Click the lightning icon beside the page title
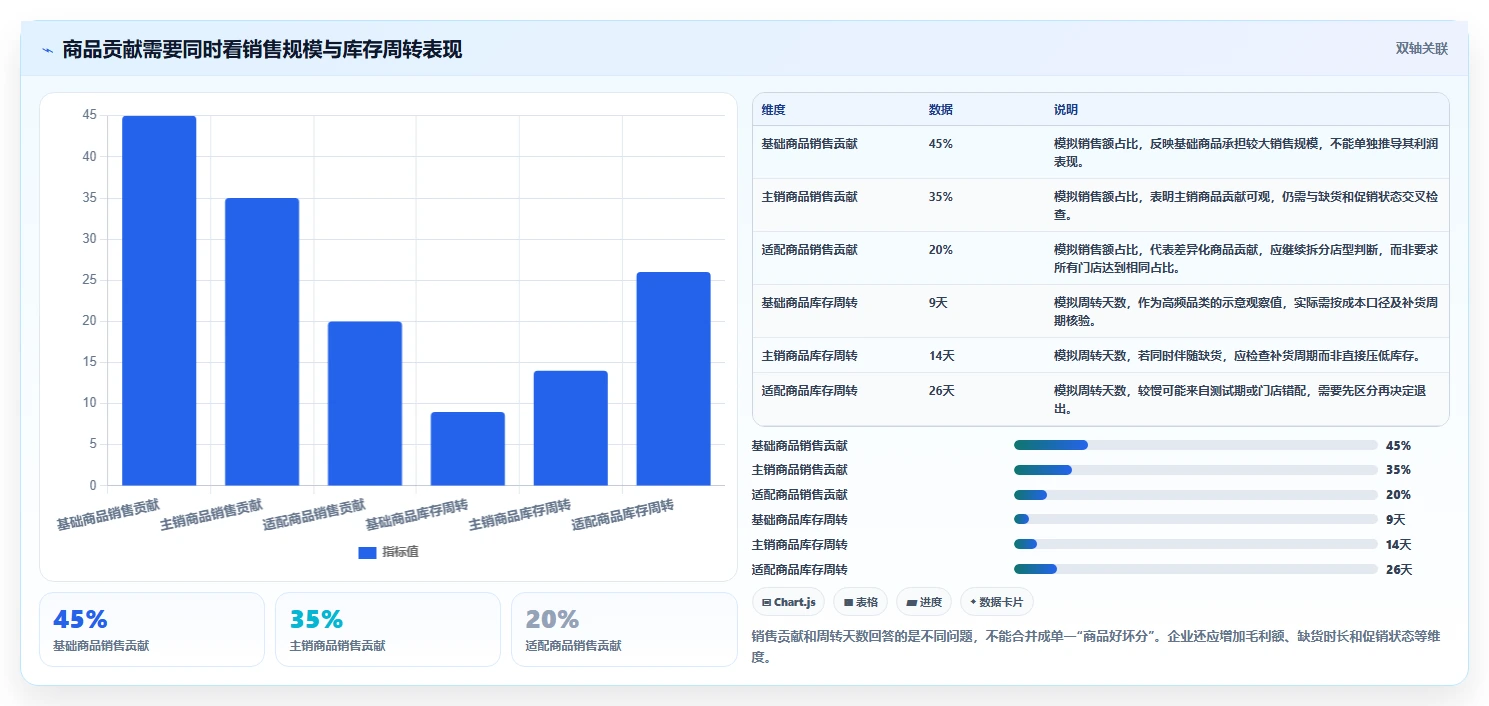Screen dimensions: 1489x706 48,50
